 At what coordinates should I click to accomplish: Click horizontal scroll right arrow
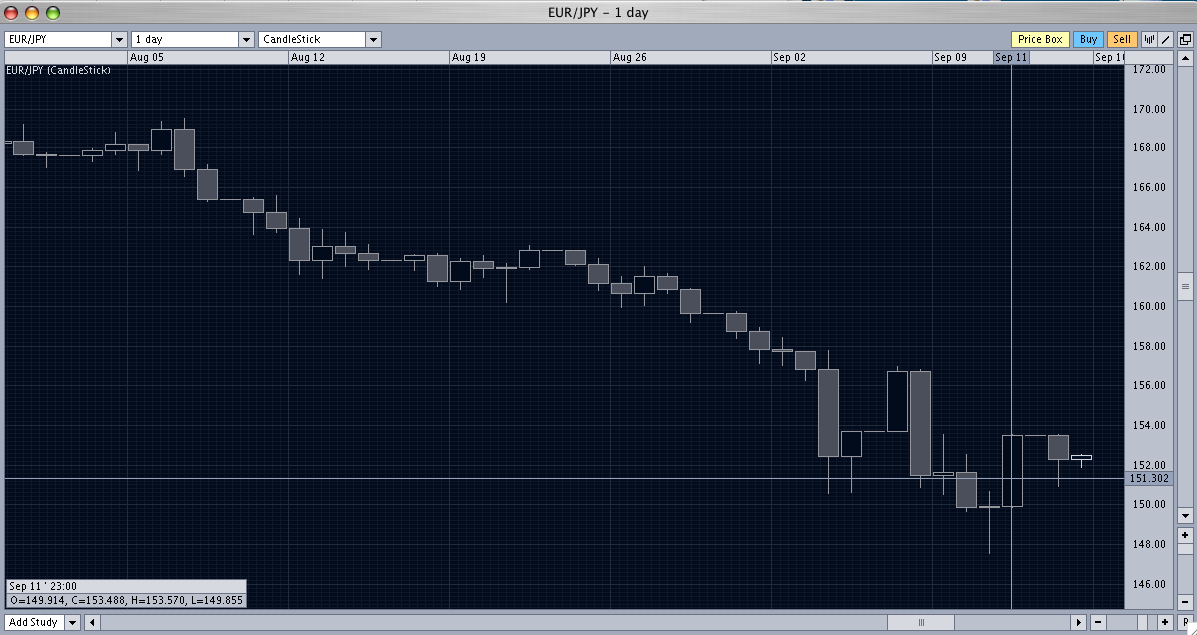click(1079, 622)
